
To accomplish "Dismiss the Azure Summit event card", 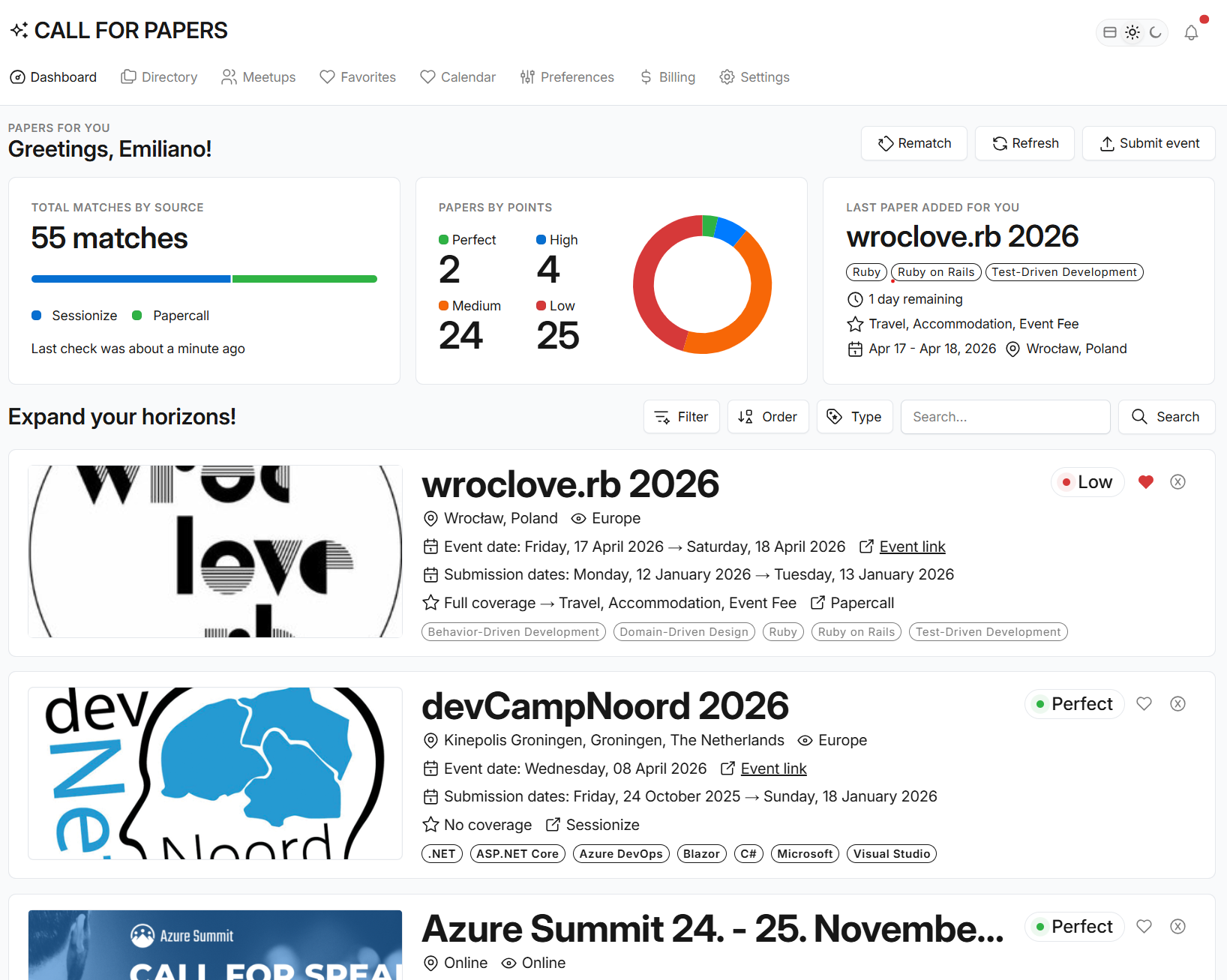I will point(1177,926).
